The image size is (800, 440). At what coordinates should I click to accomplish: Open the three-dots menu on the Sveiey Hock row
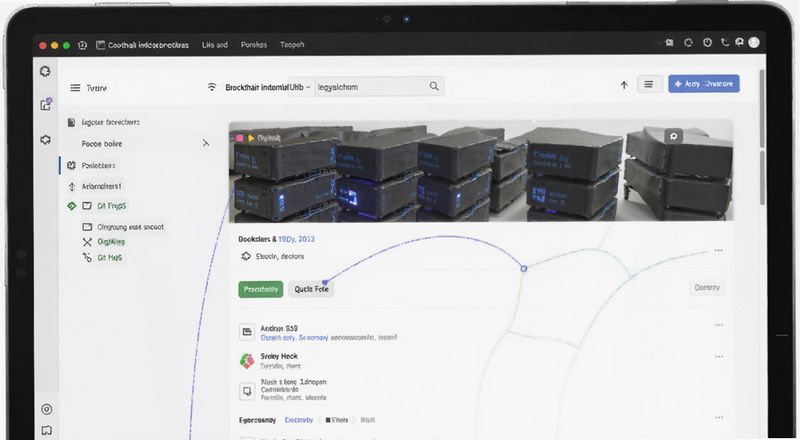click(718, 356)
